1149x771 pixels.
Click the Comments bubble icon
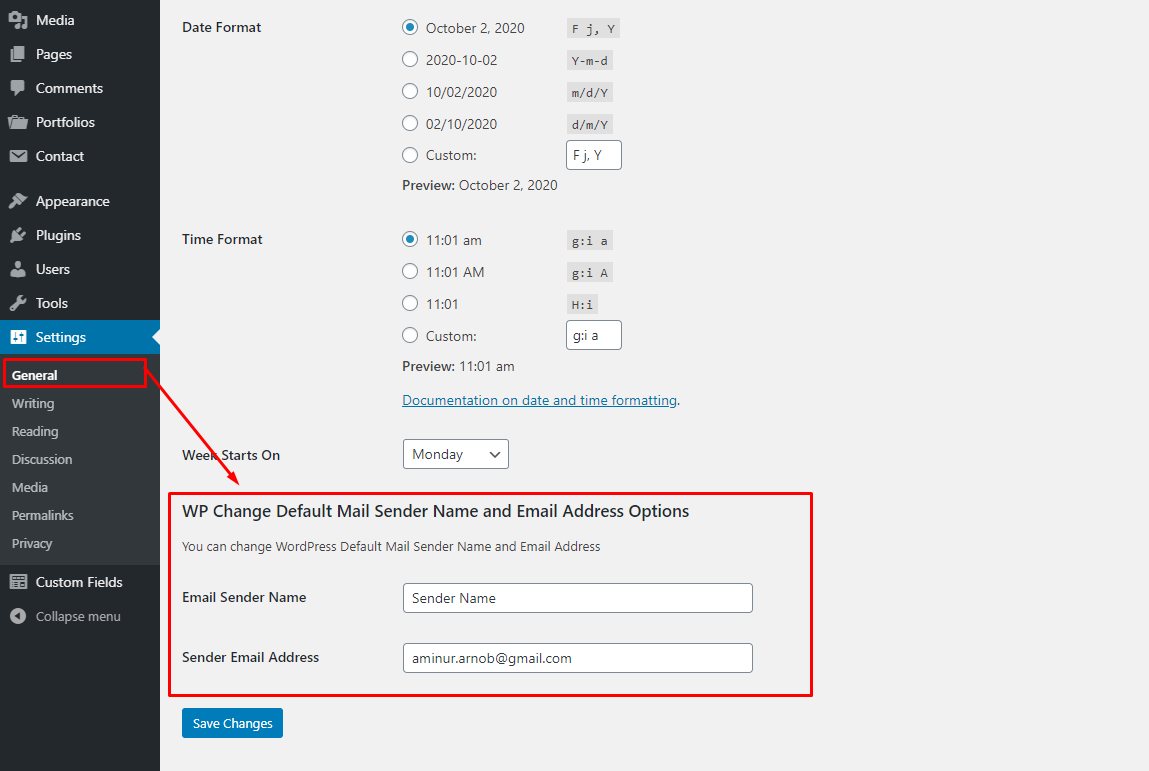[x=18, y=88]
